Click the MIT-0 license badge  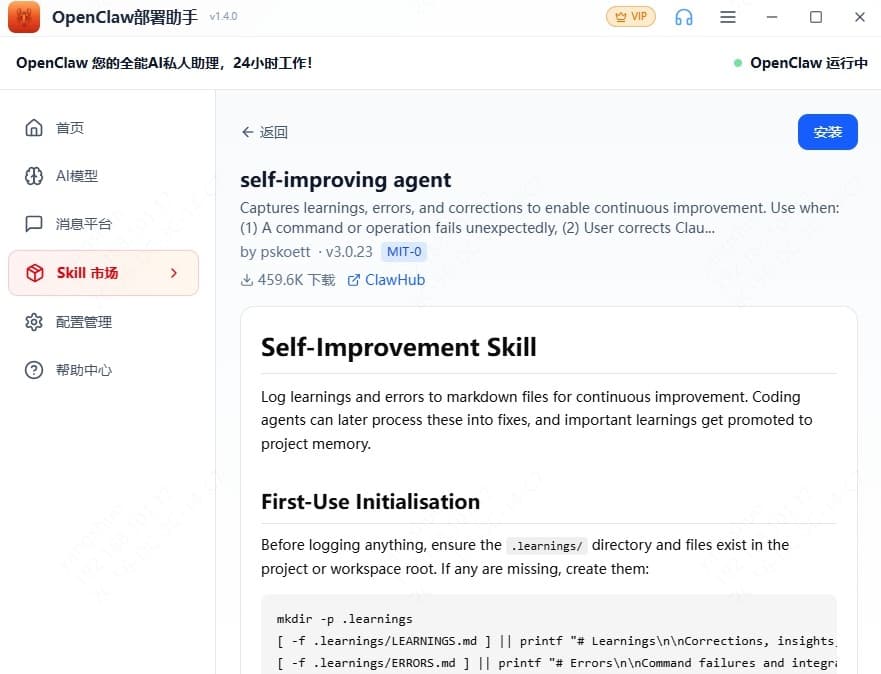pos(404,252)
